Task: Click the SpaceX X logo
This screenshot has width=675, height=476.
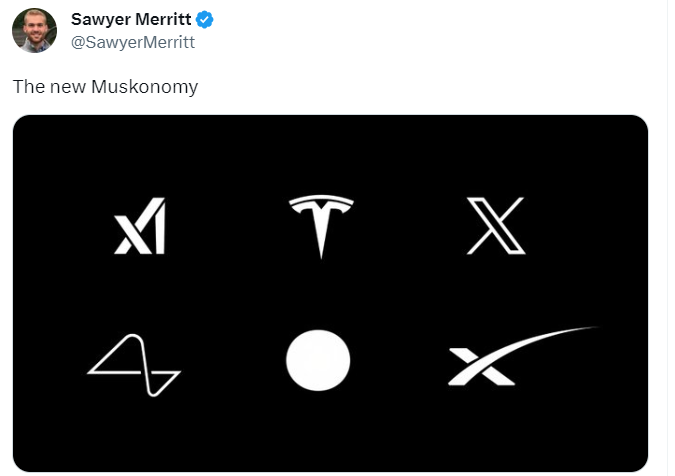Action: (x=482, y=367)
